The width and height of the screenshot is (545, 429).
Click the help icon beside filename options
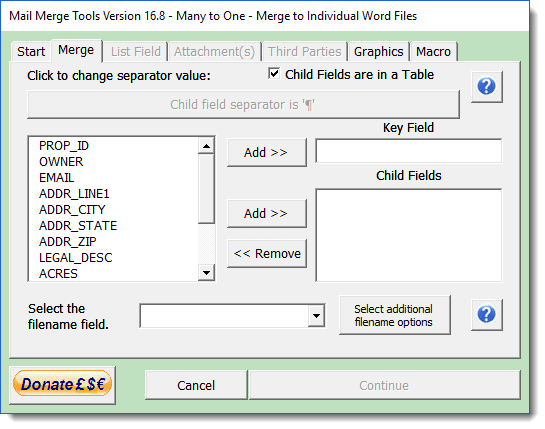(487, 315)
